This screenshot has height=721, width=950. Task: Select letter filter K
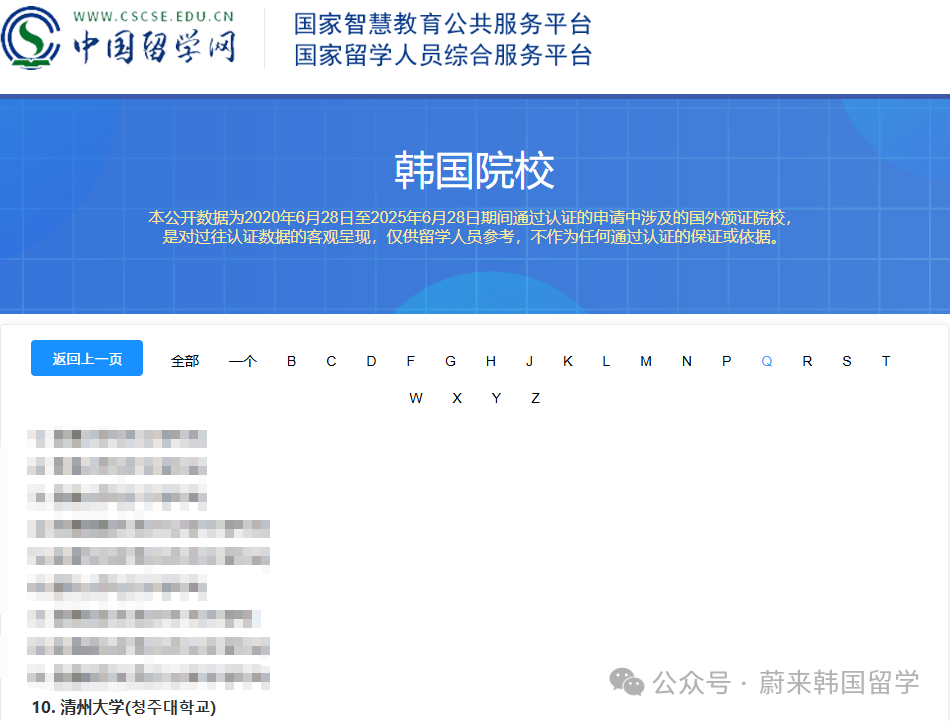[x=568, y=360]
